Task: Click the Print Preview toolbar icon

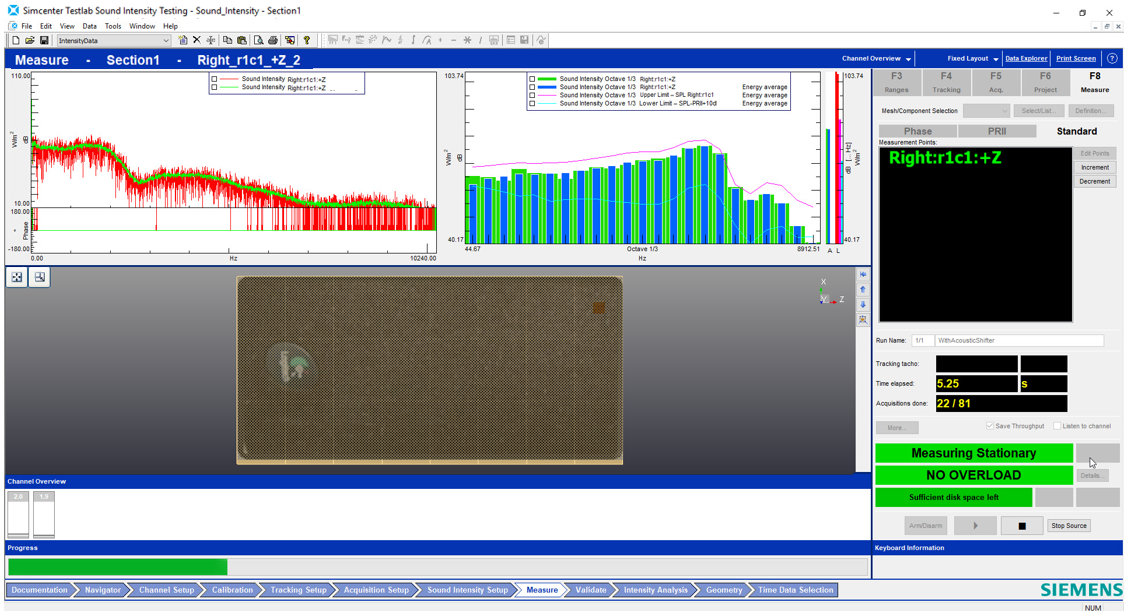Action: (x=258, y=40)
